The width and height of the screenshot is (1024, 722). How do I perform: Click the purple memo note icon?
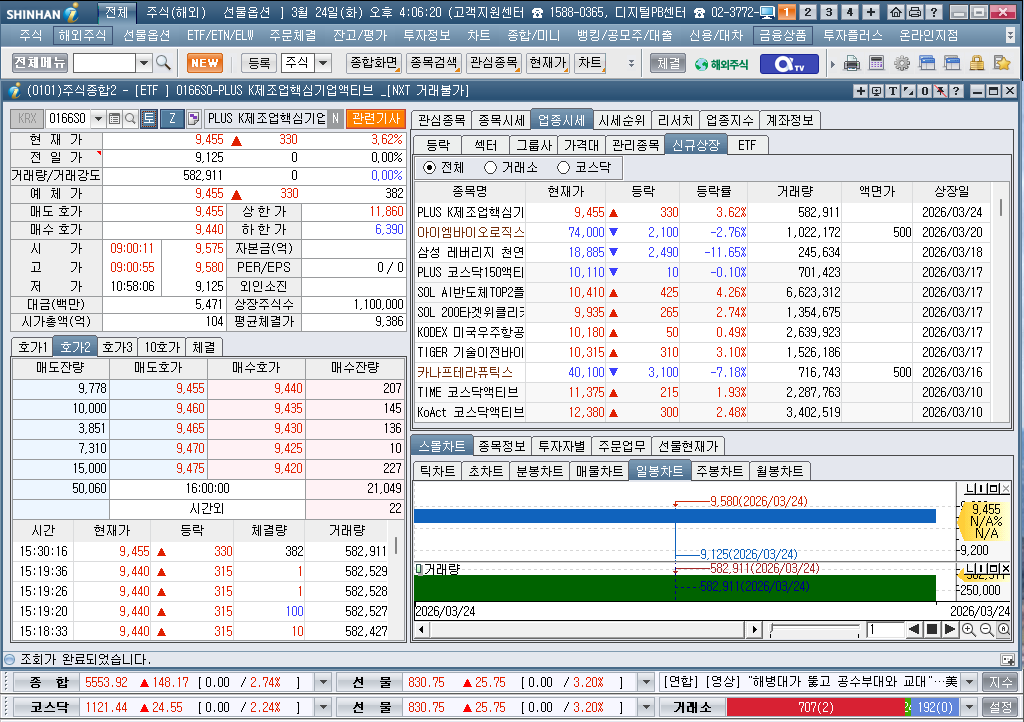pyautogui.click(x=193, y=118)
